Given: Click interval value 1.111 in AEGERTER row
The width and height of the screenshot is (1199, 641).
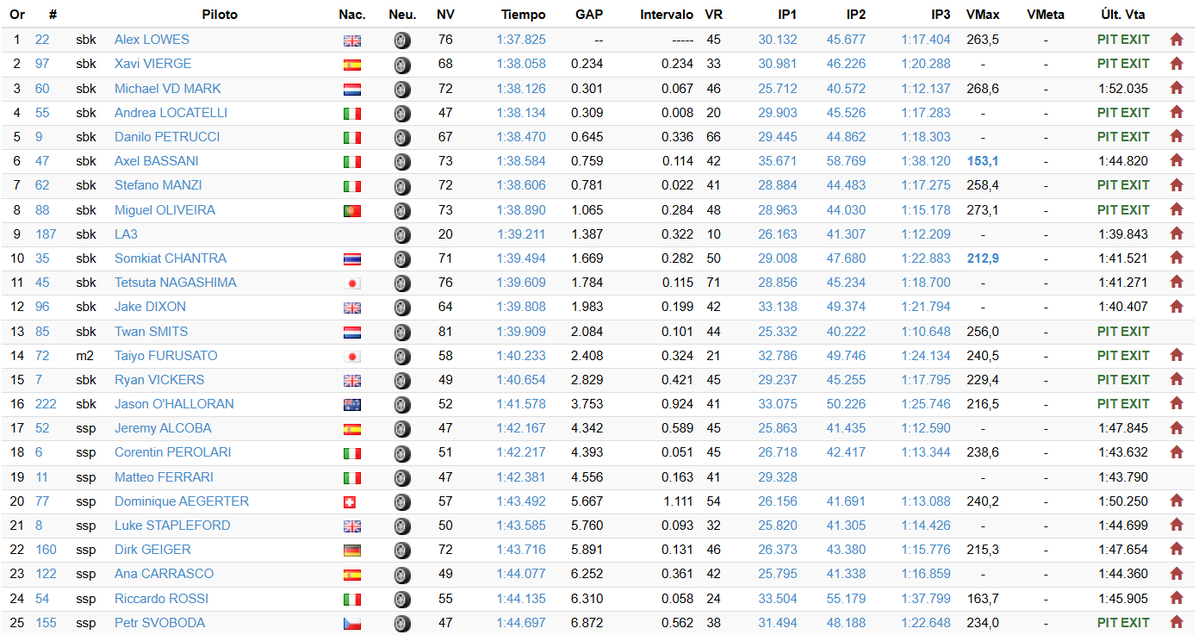Looking at the screenshot, I should tap(679, 502).
